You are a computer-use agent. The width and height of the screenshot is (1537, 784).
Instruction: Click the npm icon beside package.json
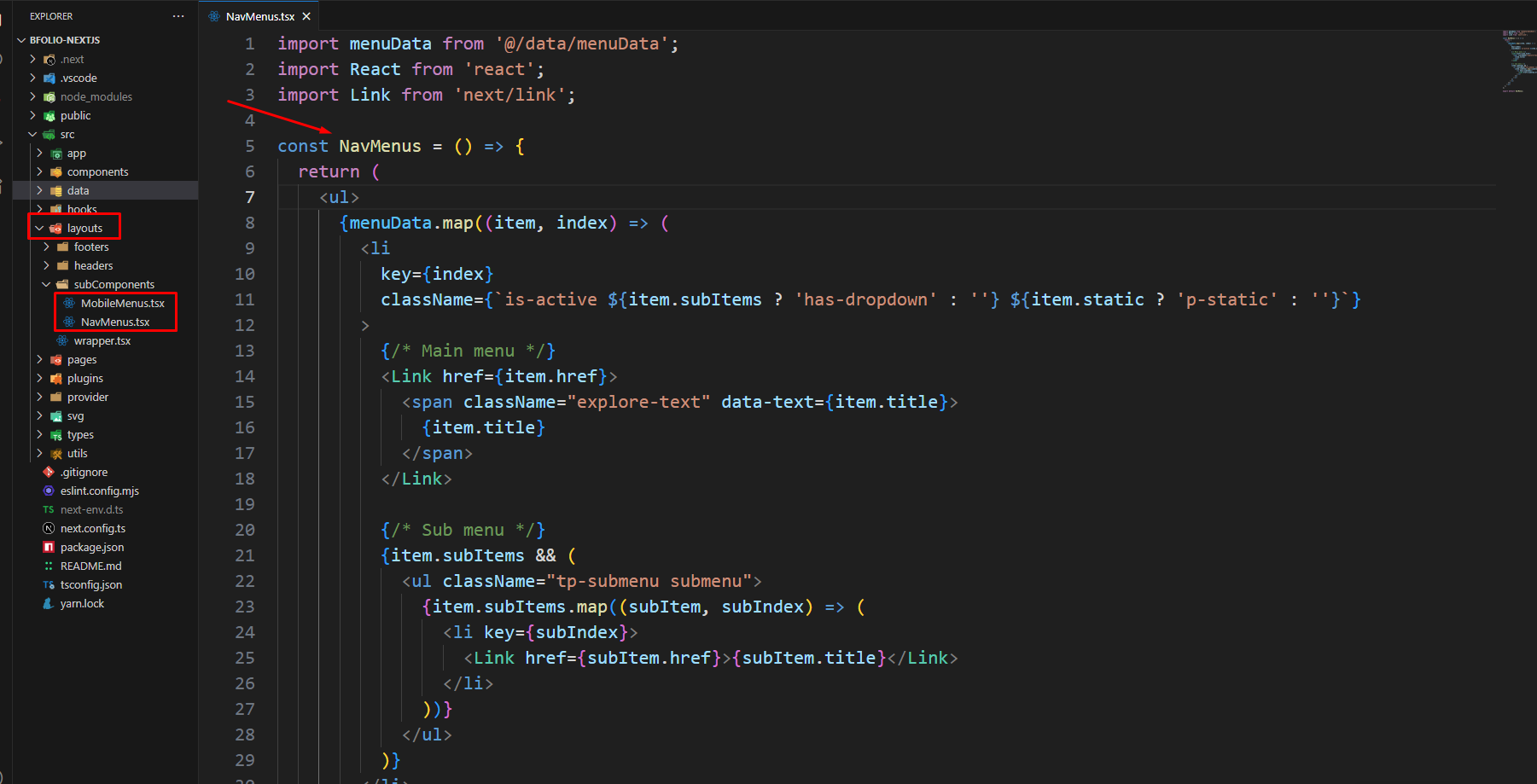(x=49, y=548)
